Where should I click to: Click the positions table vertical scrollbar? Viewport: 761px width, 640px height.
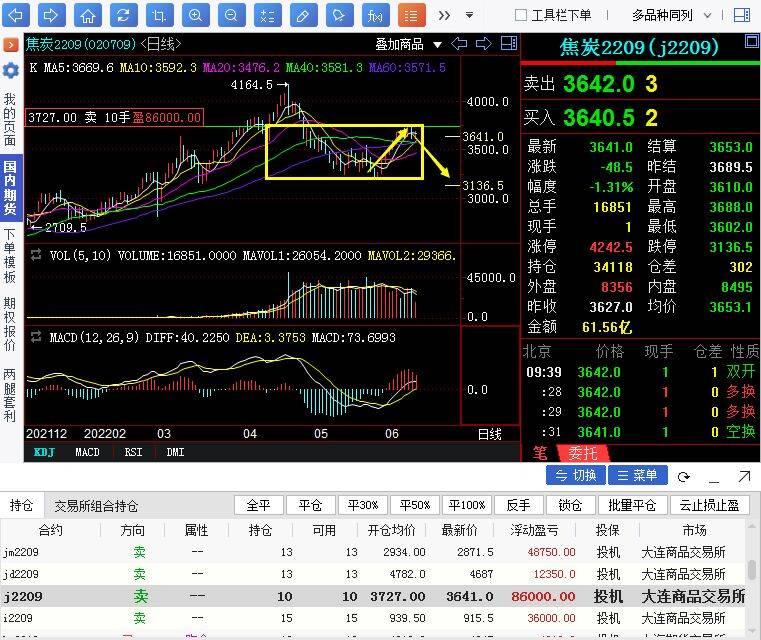tap(751, 570)
